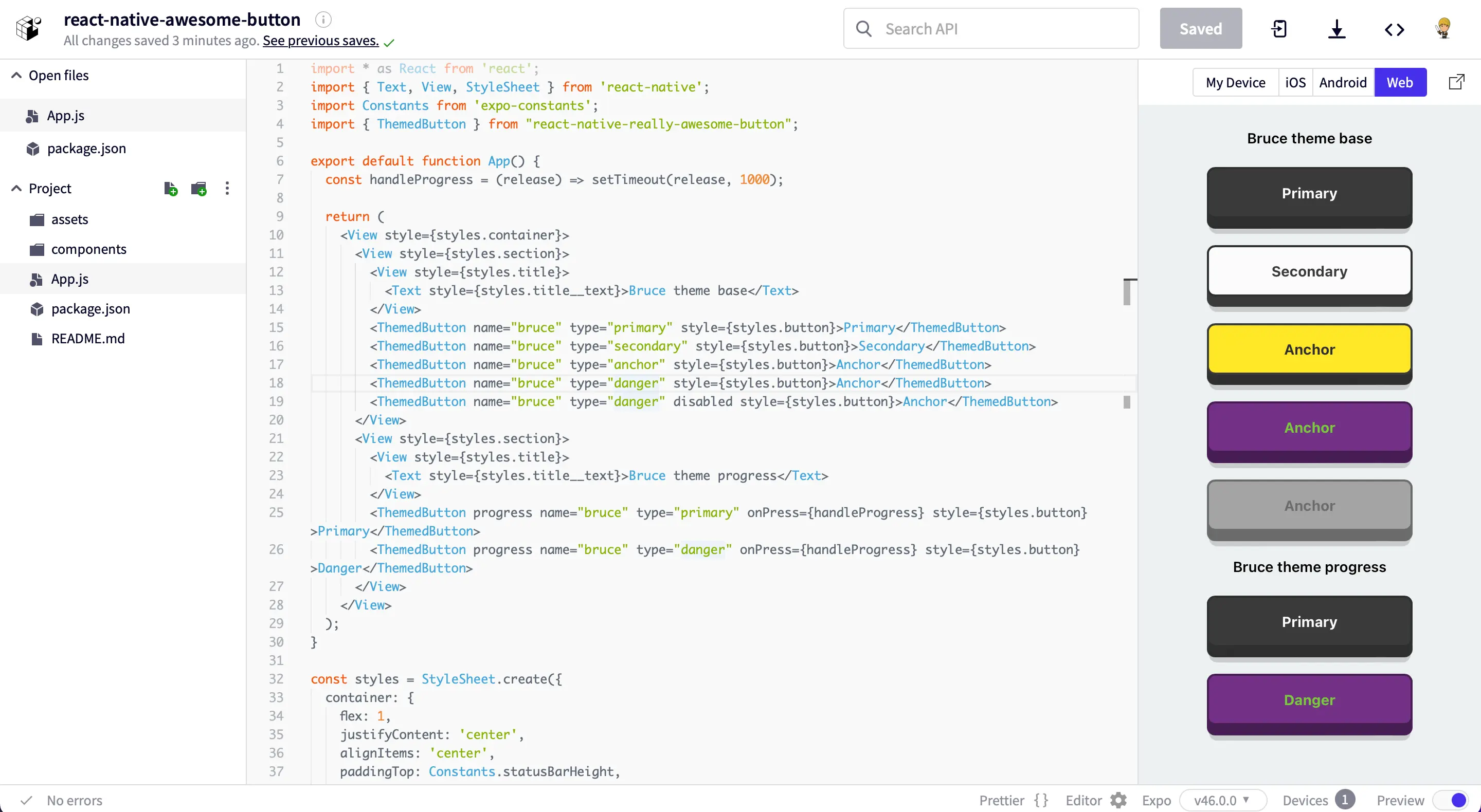The height and width of the screenshot is (812, 1481).
Task: Add new folder in Project
Action: pos(199,189)
